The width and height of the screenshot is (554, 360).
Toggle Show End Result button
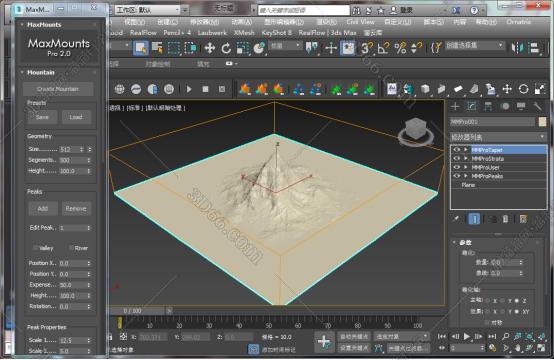[x=474, y=219]
